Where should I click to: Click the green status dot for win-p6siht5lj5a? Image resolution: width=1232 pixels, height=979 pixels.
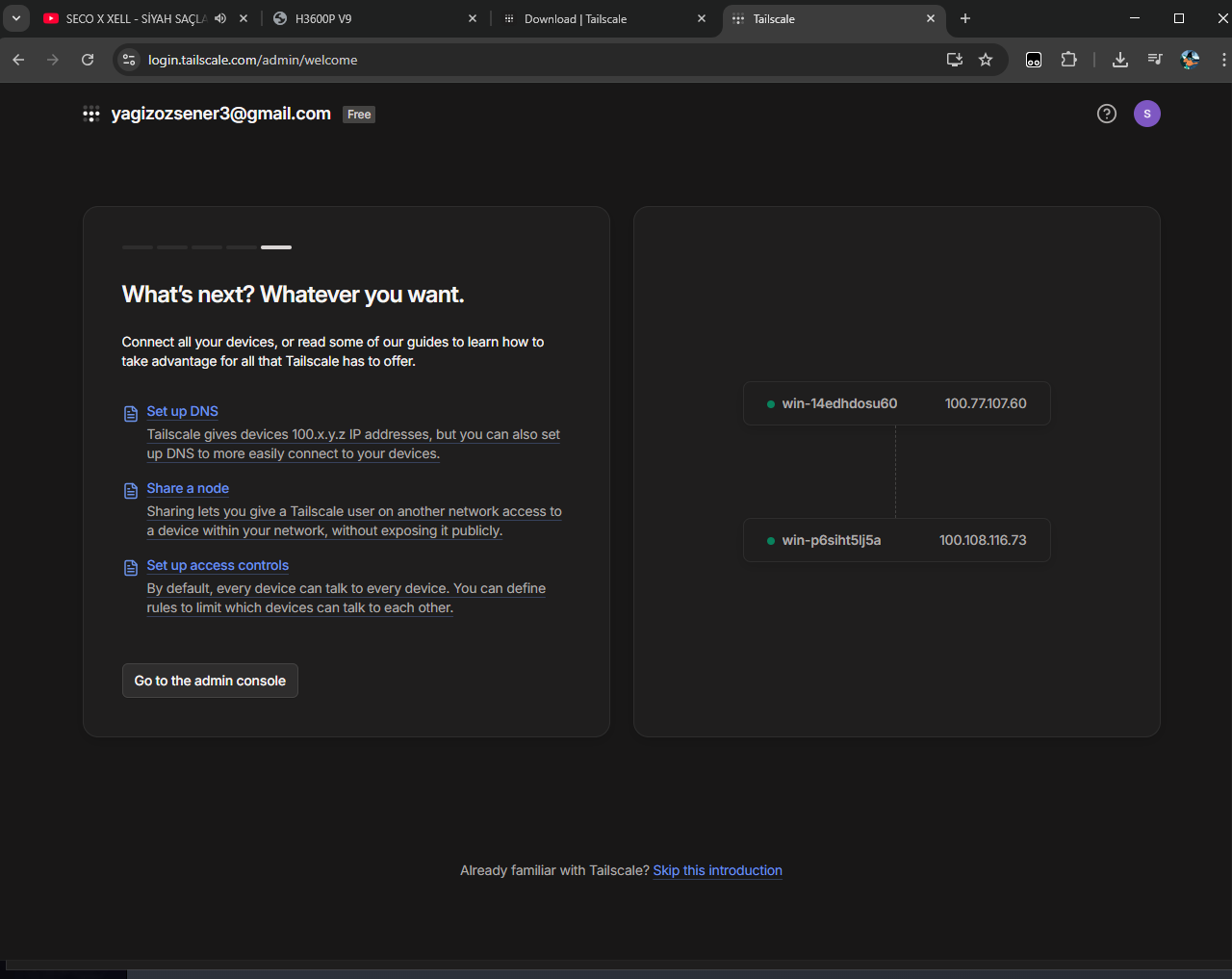(771, 541)
